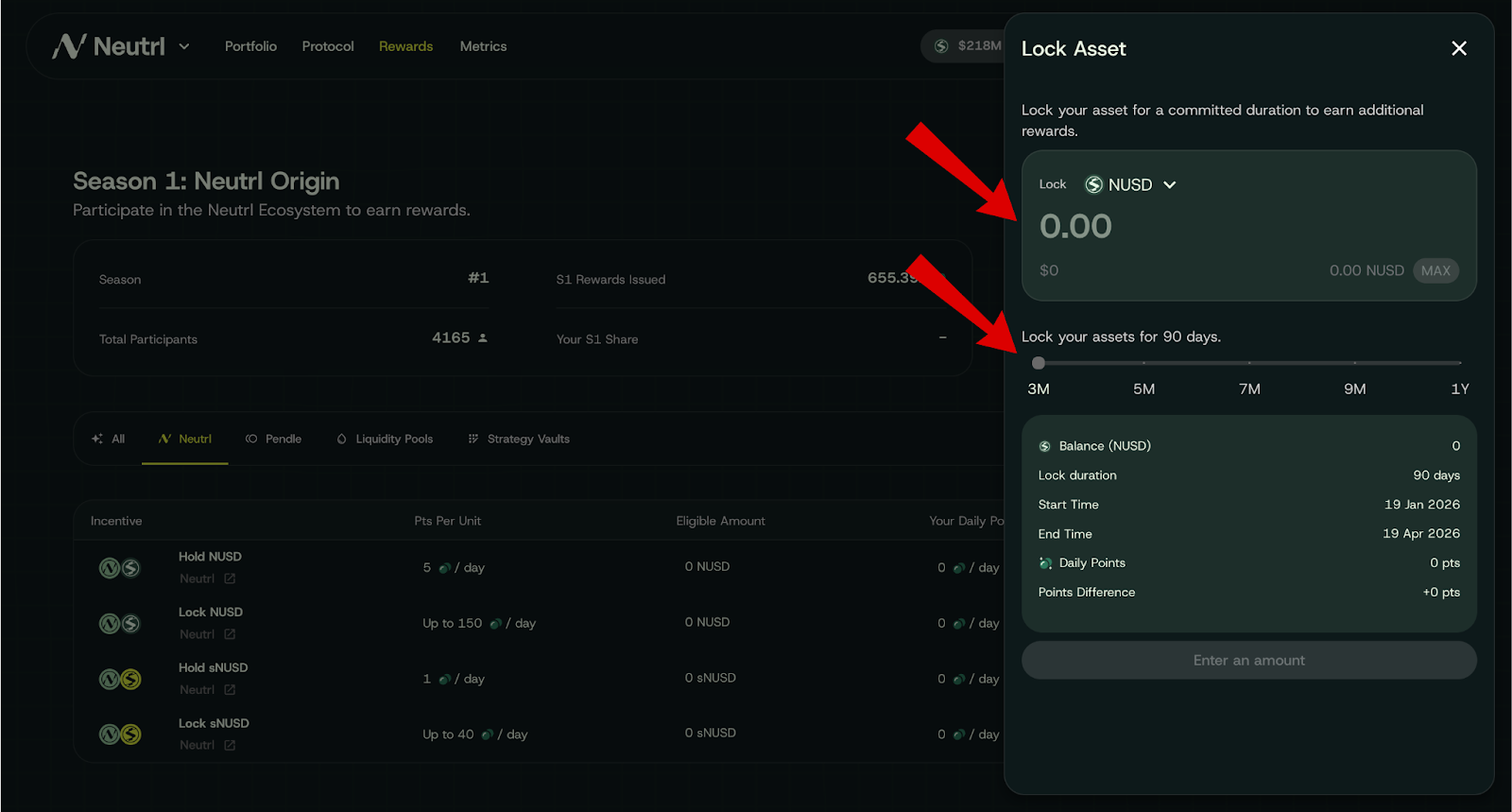Click the Lock NUSD token icon pair
1512x812 pixels.
(120, 624)
